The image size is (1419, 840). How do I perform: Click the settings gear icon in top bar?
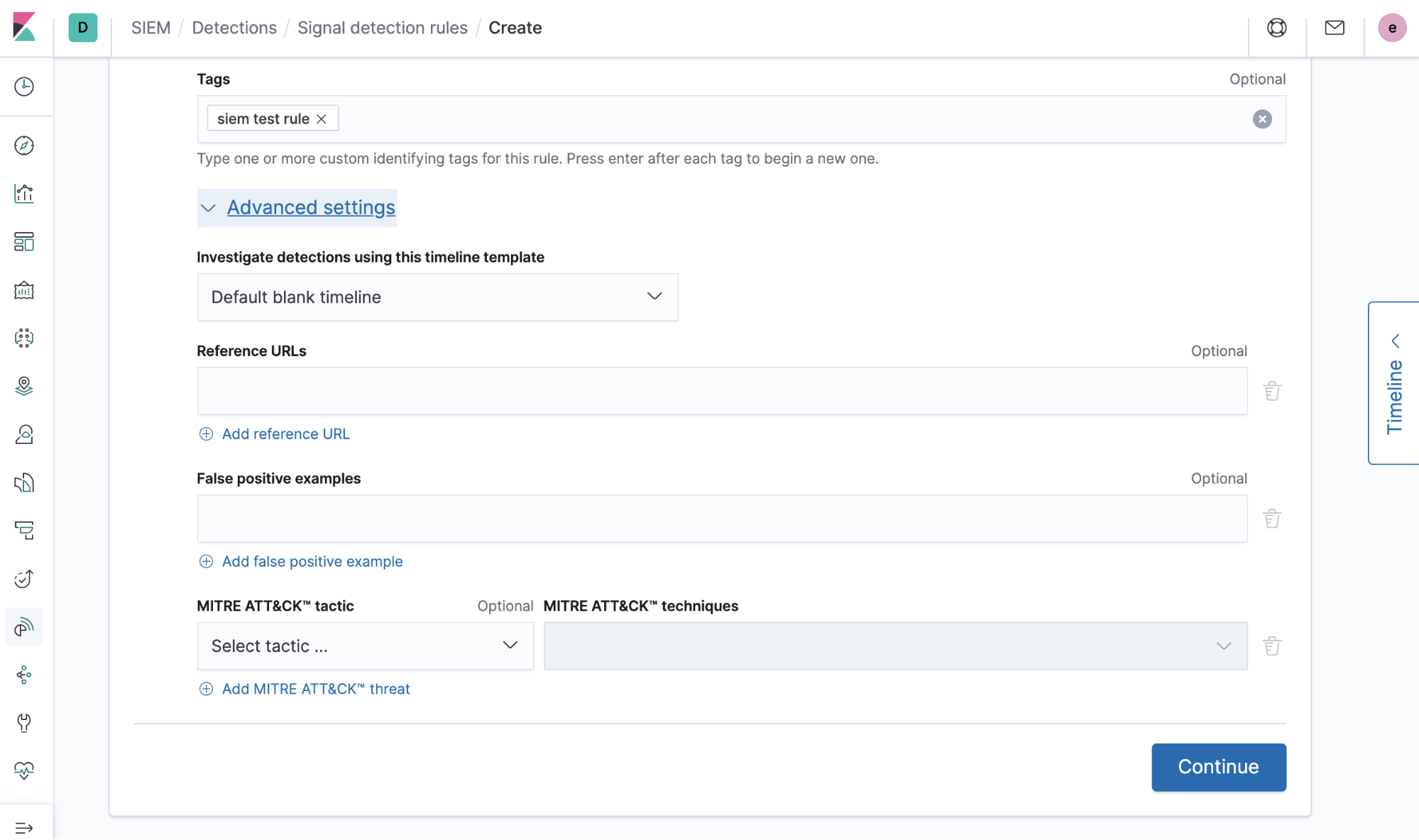pos(1277,27)
